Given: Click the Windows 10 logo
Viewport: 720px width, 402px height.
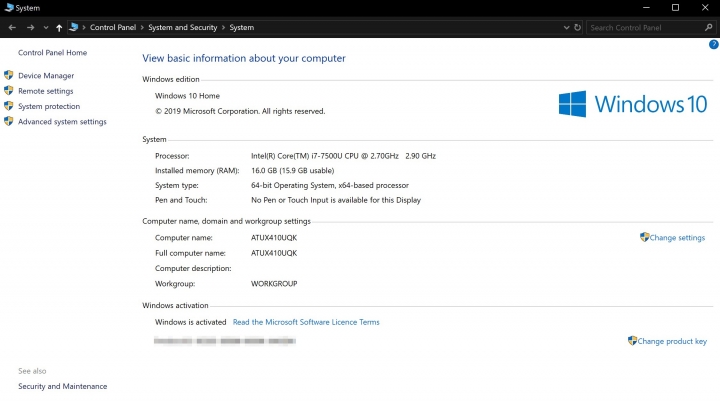Looking at the screenshot, I should coord(633,104).
